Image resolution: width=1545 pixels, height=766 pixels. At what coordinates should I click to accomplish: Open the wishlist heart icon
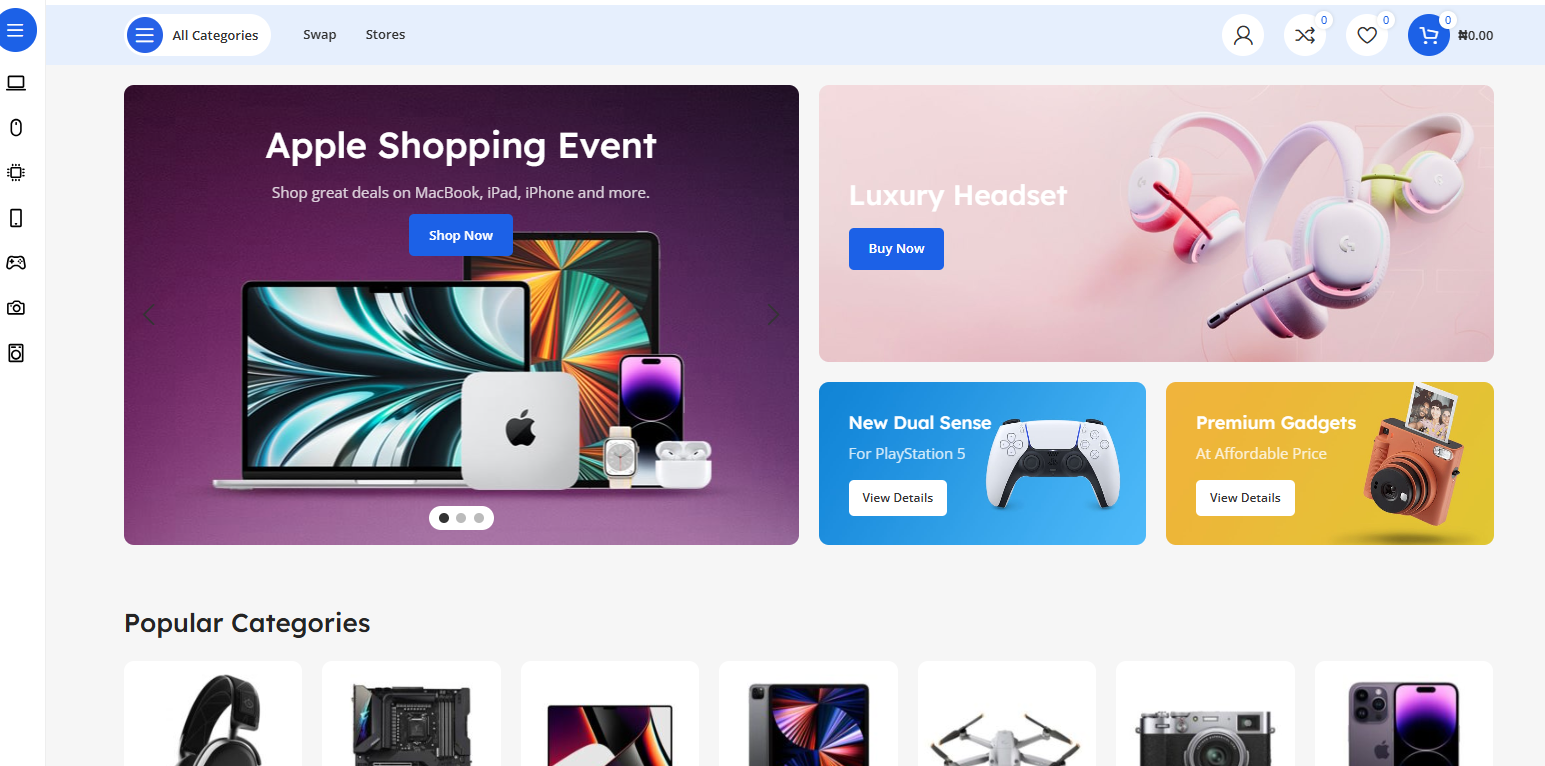pos(1367,35)
